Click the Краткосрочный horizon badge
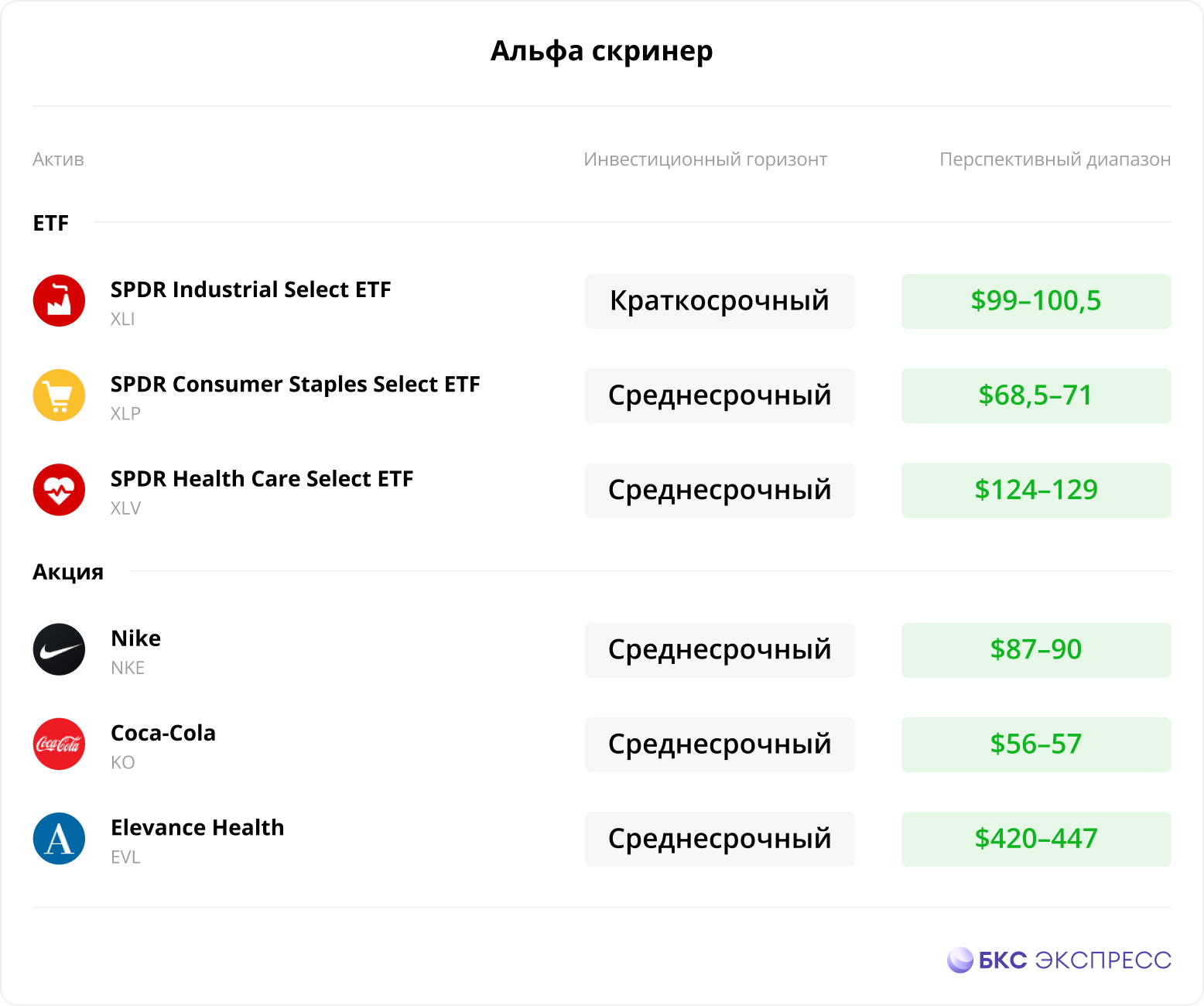This screenshot has height=1006, width=1204. tap(720, 301)
